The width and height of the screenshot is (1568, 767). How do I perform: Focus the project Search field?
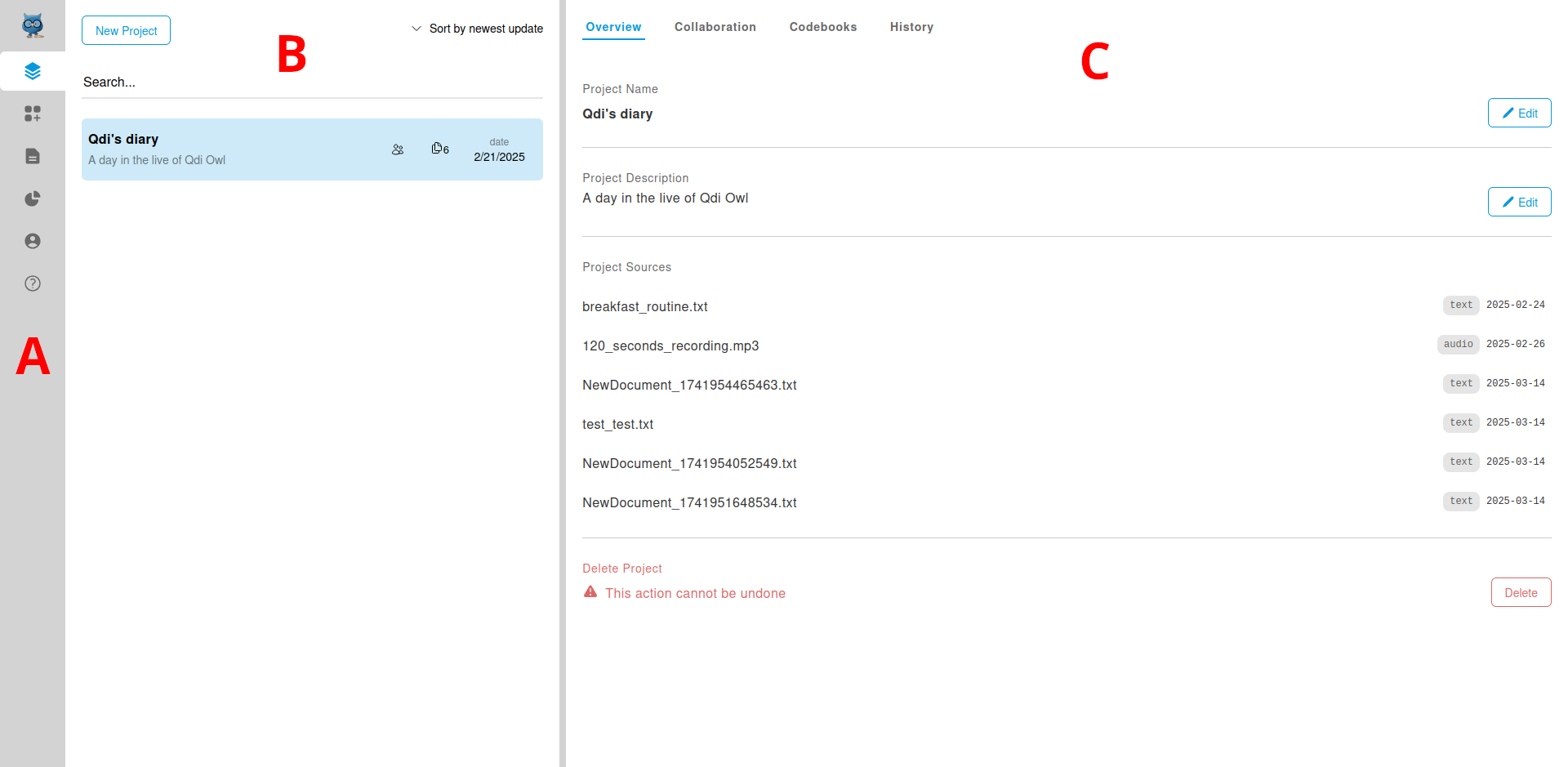pos(312,82)
